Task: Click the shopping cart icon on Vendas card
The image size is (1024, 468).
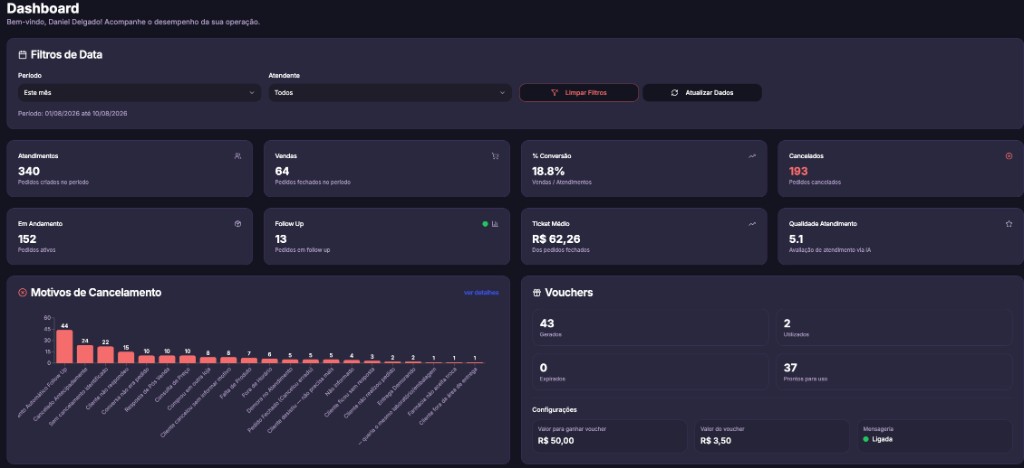Action: pyautogui.click(x=495, y=156)
